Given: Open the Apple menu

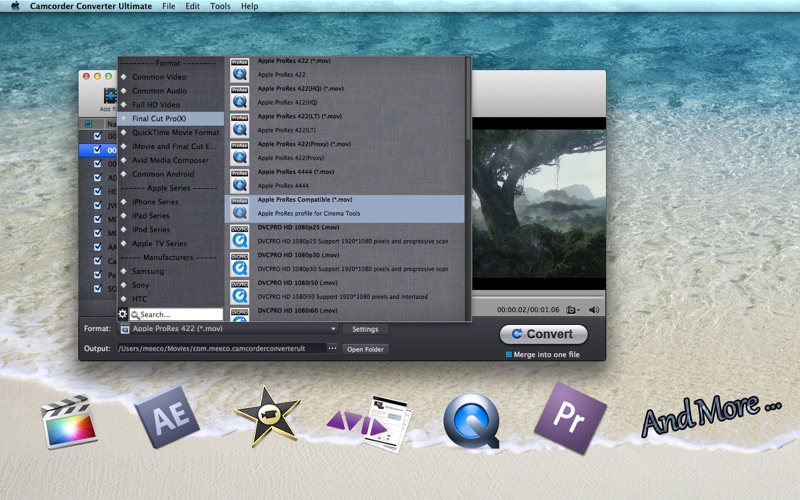Looking at the screenshot, I should tap(15, 6).
